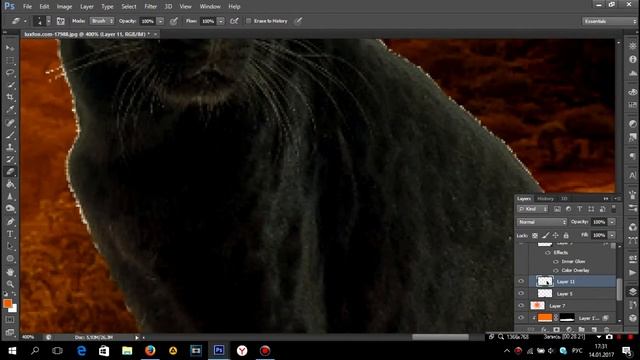Open layer Fill dropdown arrow

[612, 236]
